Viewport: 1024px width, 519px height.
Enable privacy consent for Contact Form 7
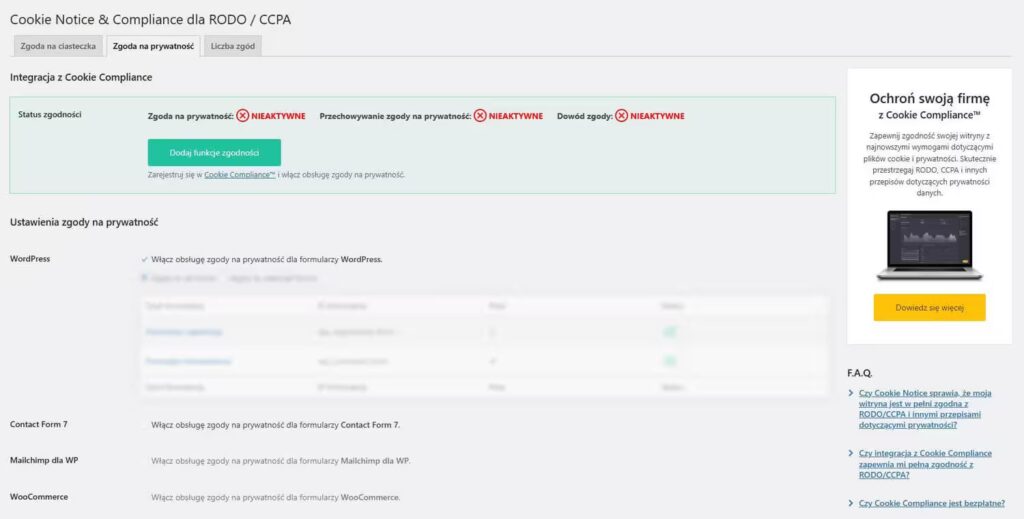click(144, 425)
